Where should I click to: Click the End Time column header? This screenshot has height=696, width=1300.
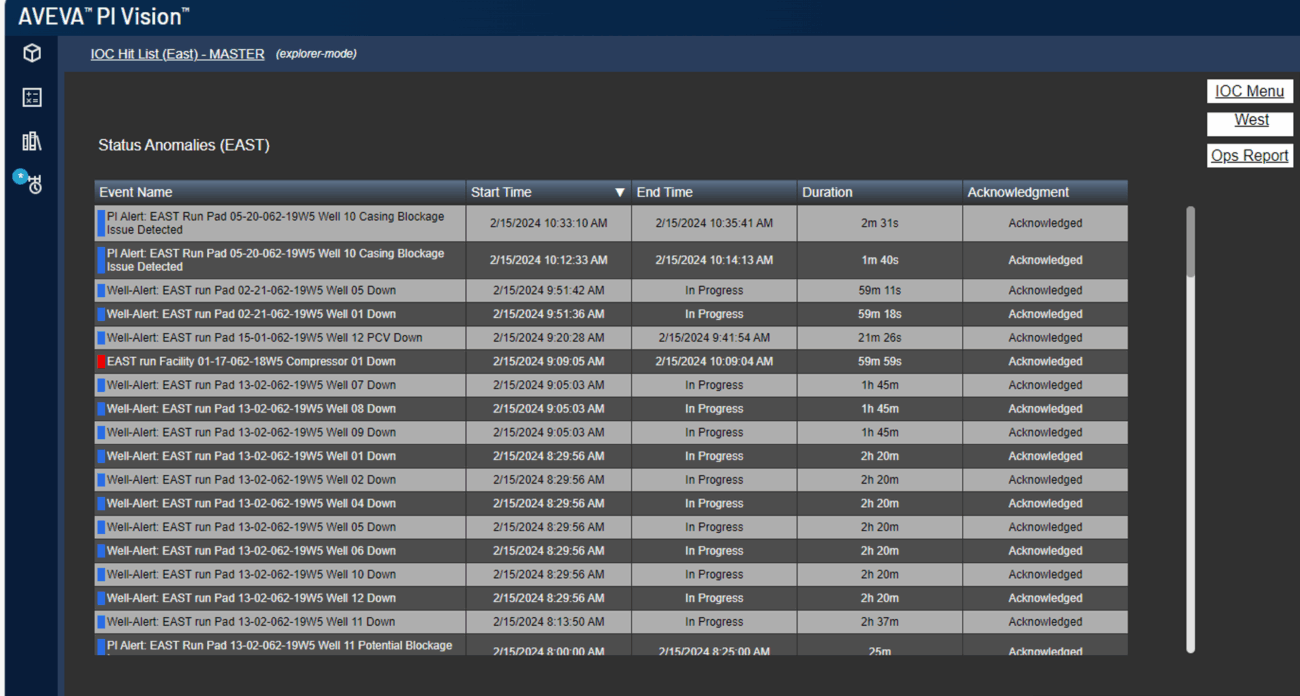tap(664, 193)
